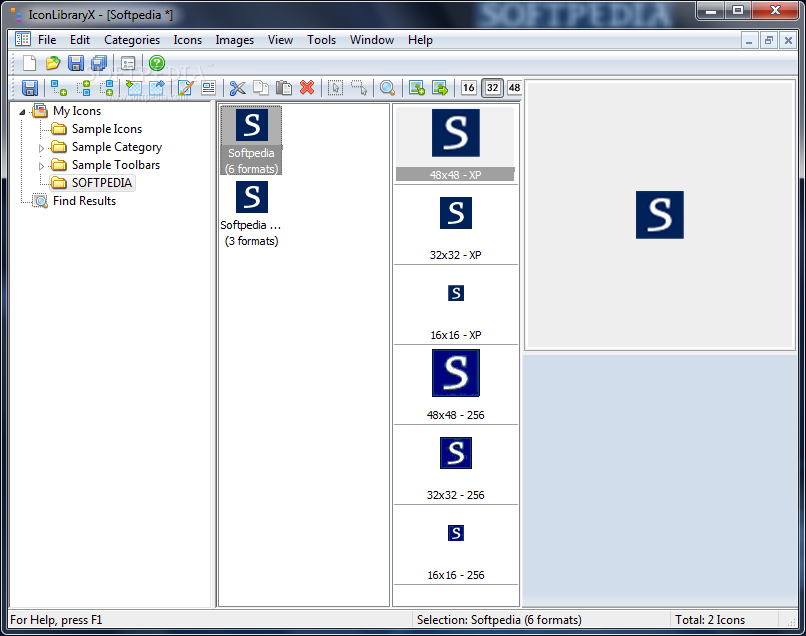
Task: Click the add category before icon
Action: 84,88
